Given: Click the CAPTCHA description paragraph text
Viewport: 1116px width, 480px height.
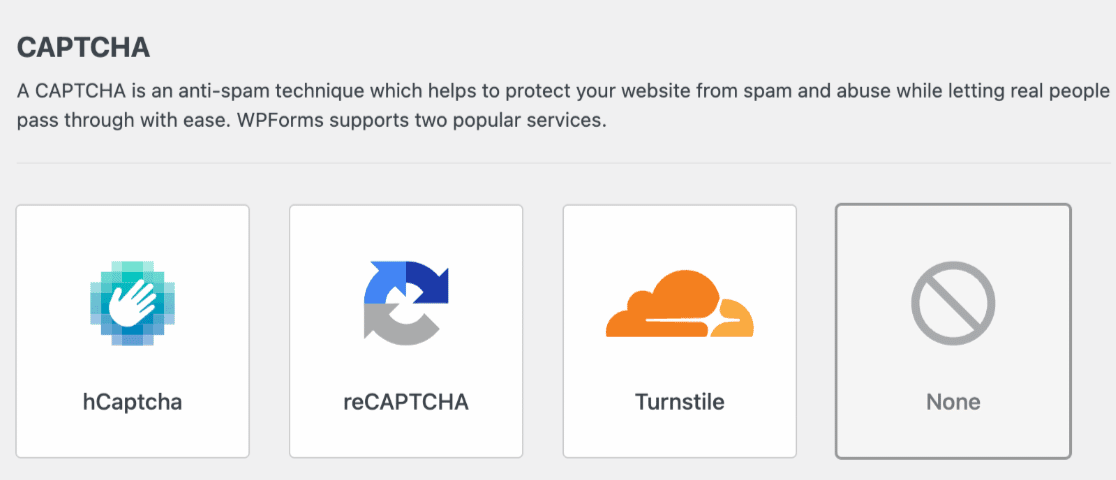Looking at the screenshot, I should coord(563,106).
